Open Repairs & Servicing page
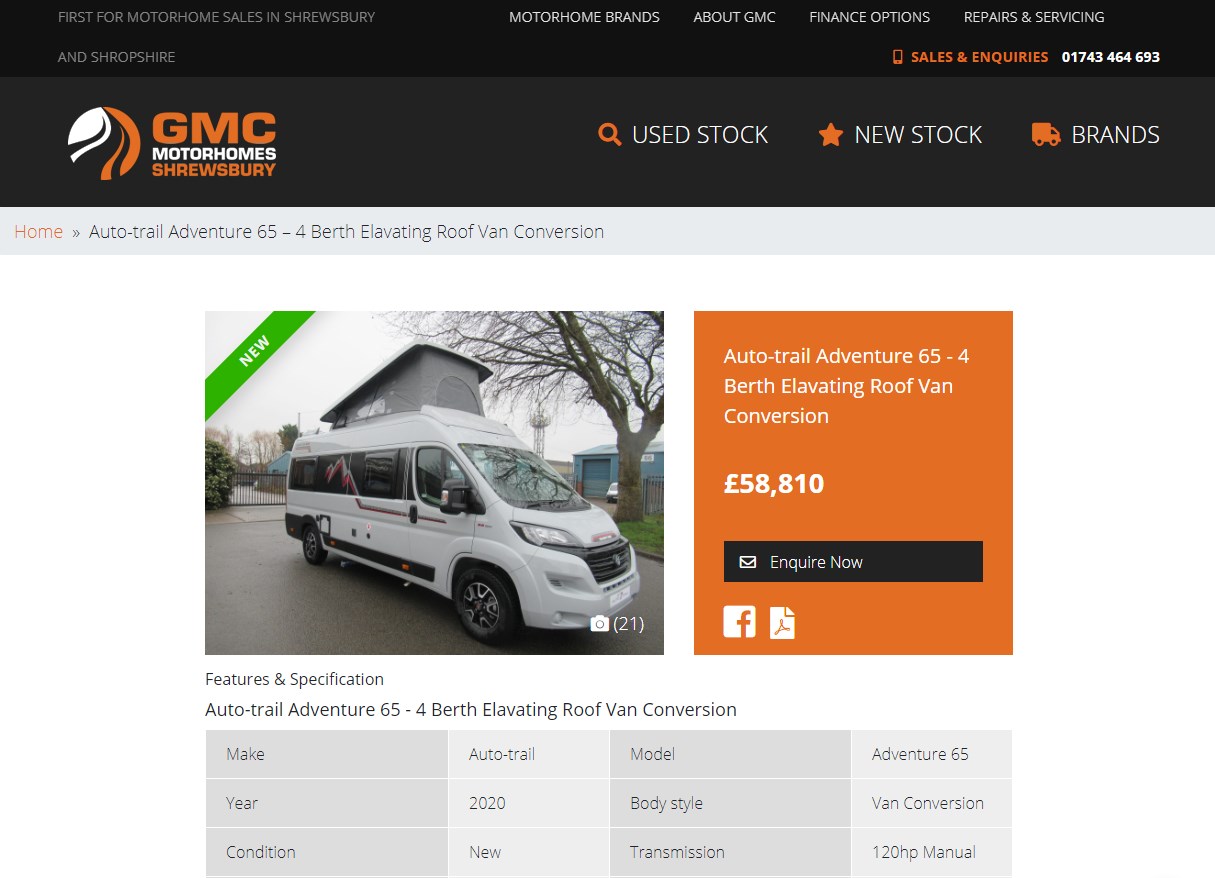Screen dimensions: 1215x878 pos(1034,17)
